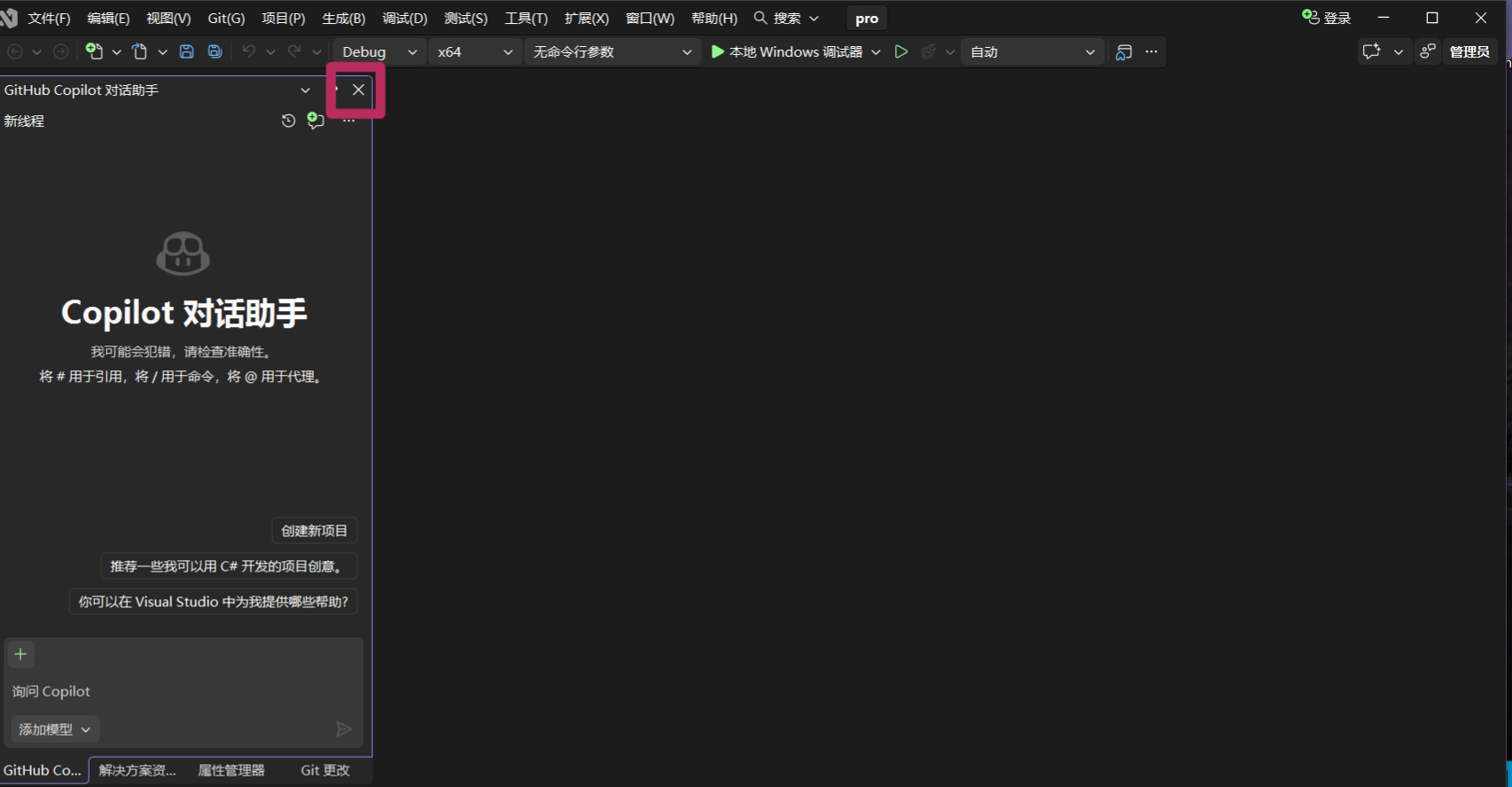Image resolution: width=1512 pixels, height=787 pixels.
Task: Click the feedback icon left of Live Share
Action: tap(1372, 51)
